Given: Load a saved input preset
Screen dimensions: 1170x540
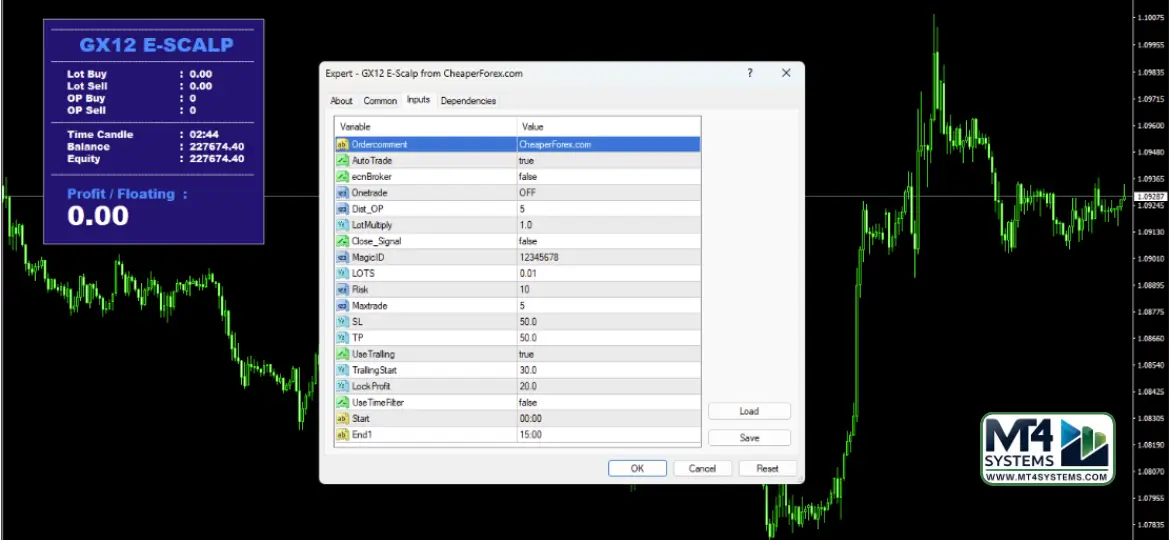Looking at the screenshot, I should tap(749, 411).
